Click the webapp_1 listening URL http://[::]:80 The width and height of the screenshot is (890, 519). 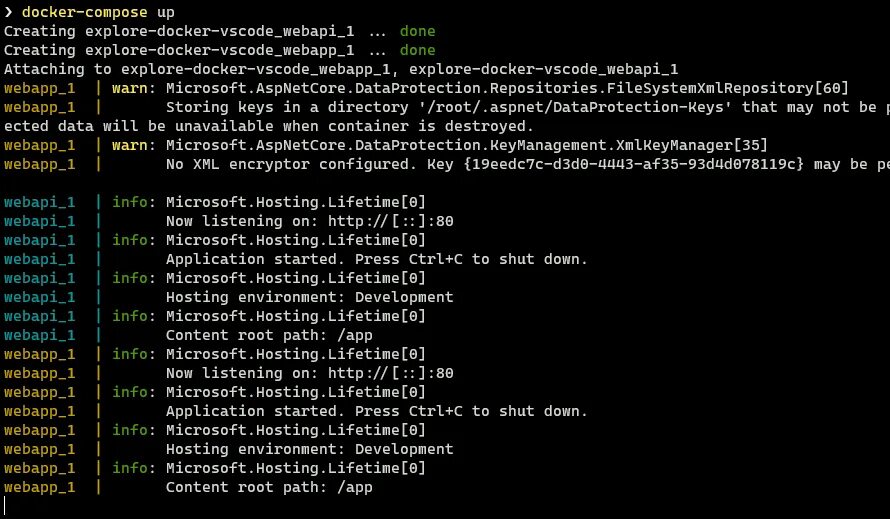click(x=391, y=373)
